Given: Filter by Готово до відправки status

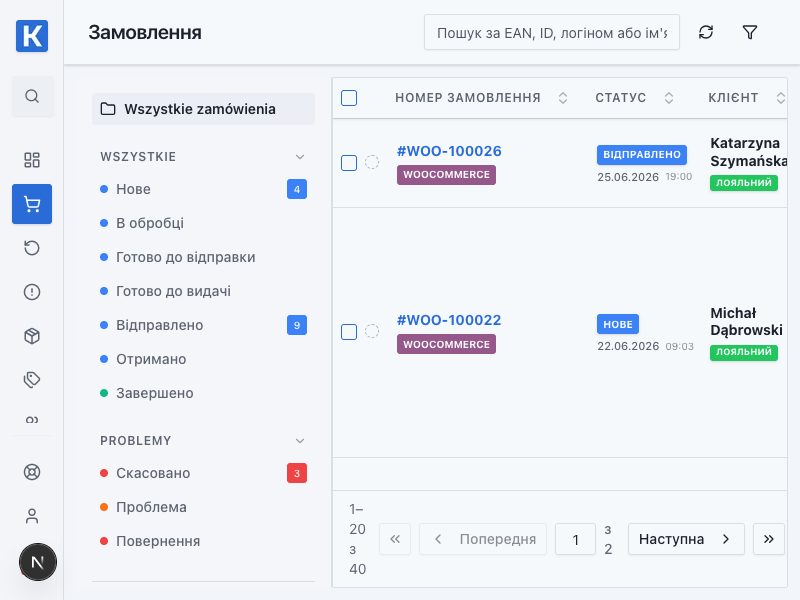Looking at the screenshot, I should tap(203, 257).
